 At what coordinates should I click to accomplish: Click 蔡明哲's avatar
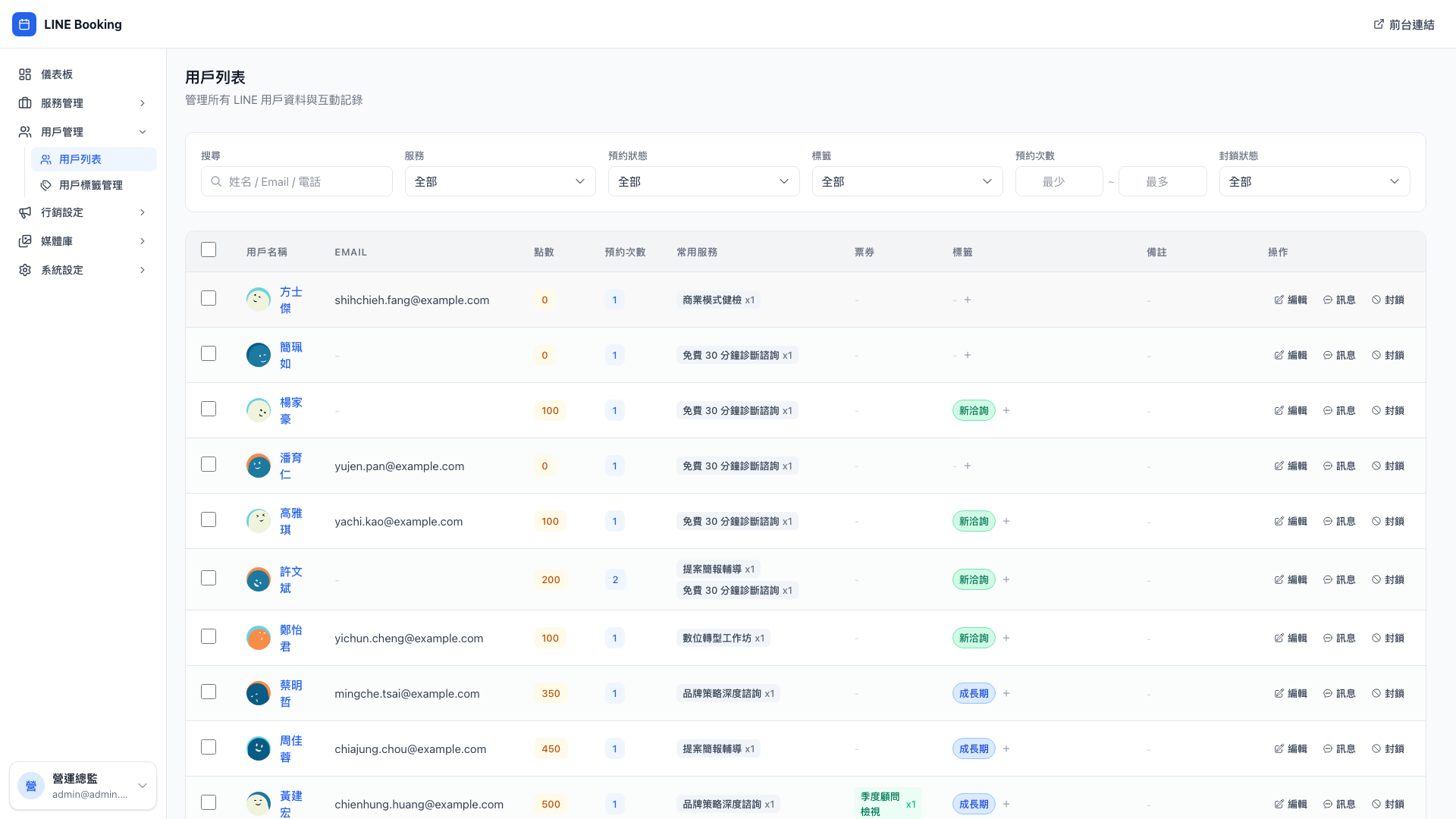coord(259,693)
